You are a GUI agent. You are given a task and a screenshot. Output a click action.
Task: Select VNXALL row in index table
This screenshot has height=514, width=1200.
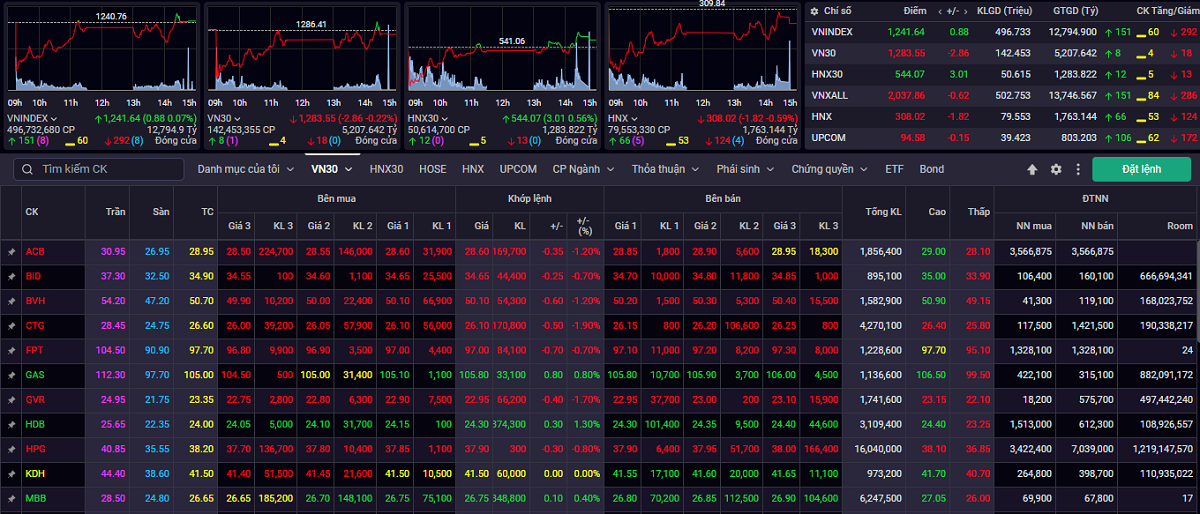tap(1003, 95)
